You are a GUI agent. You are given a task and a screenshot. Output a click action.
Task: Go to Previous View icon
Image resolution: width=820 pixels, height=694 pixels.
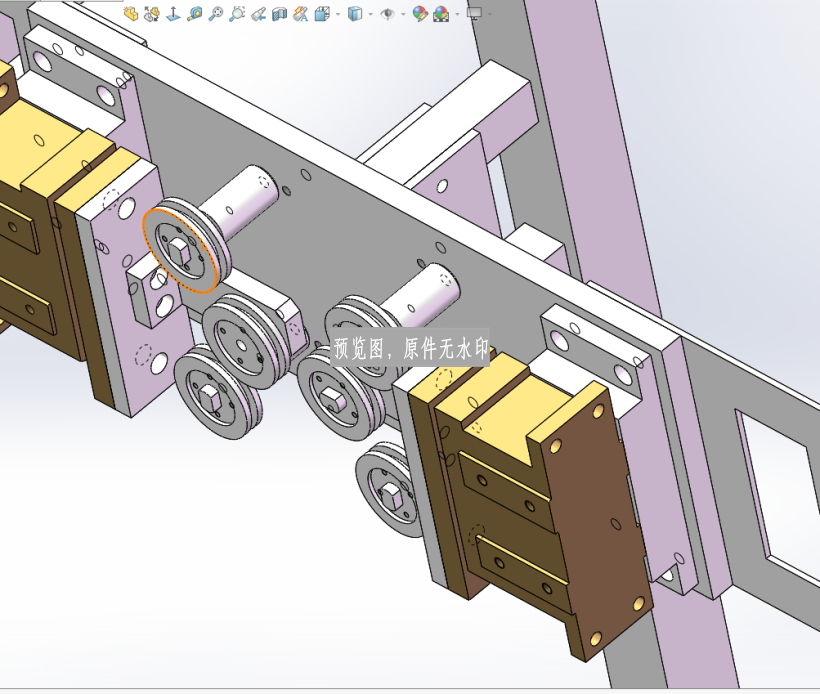click(x=258, y=14)
